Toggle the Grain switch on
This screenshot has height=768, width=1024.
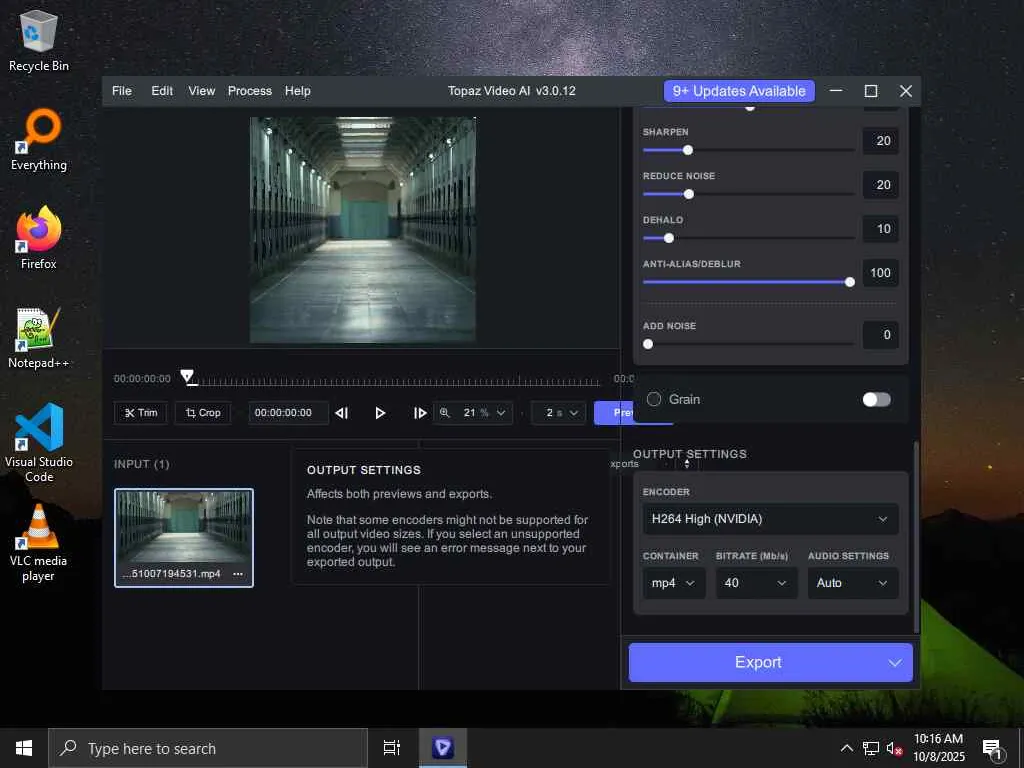tap(876, 399)
